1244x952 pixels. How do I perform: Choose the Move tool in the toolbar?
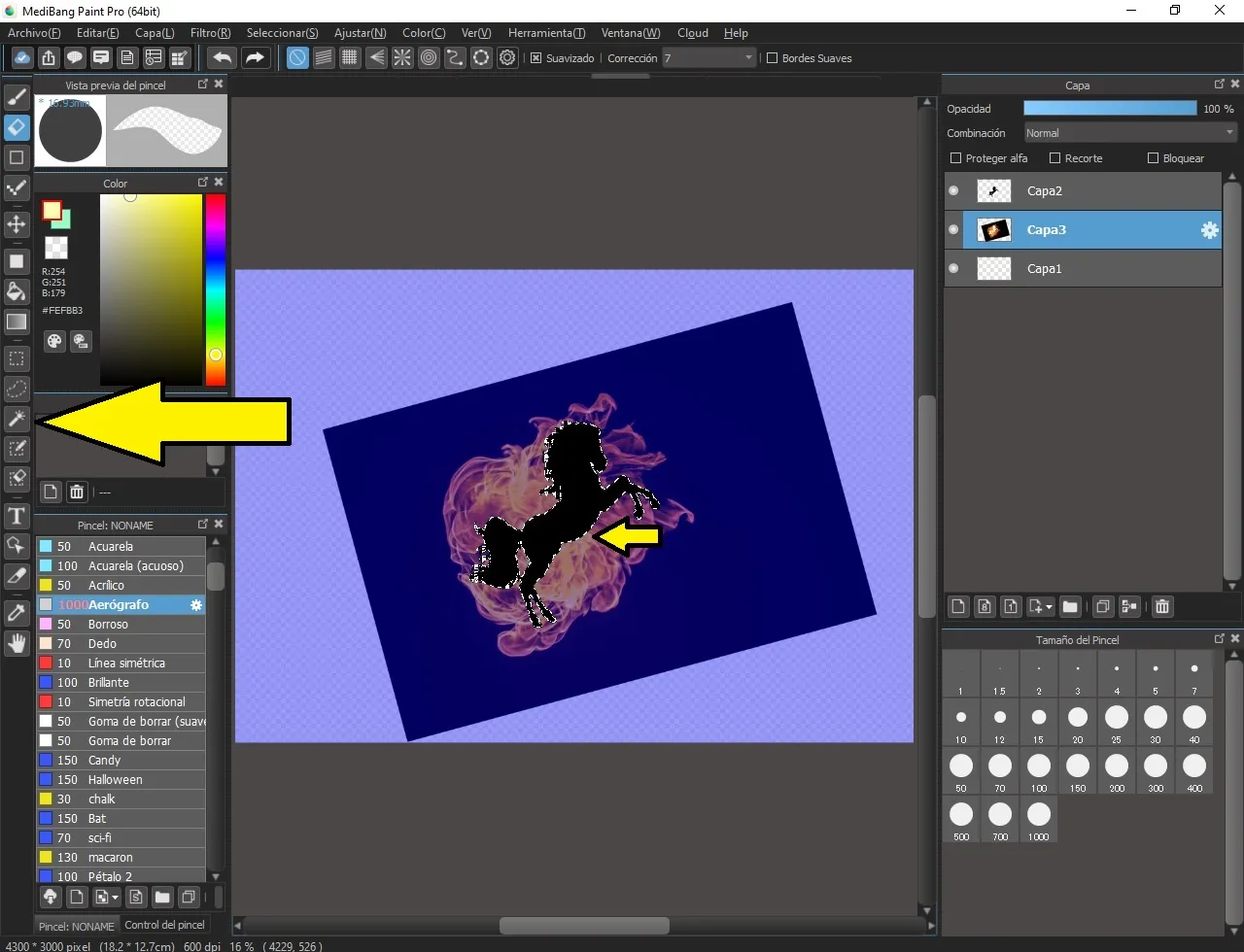[17, 224]
